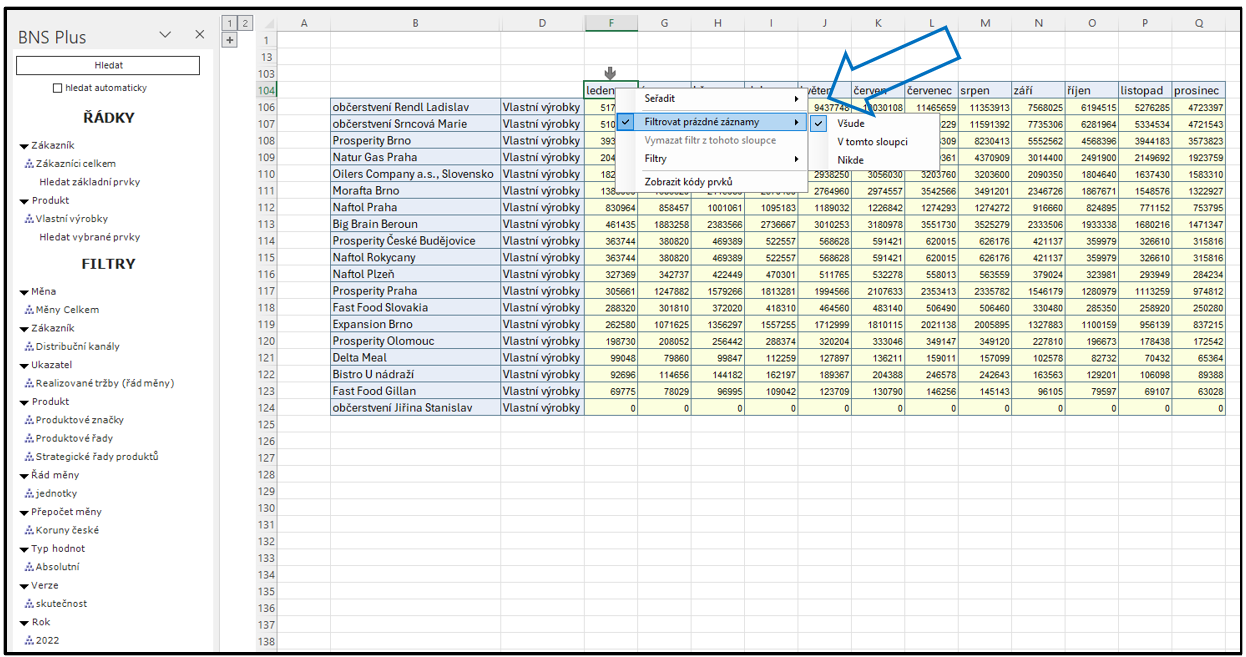Click the srpen month header cell
This screenshot has height=657, width=1246.
click(984, 90)
